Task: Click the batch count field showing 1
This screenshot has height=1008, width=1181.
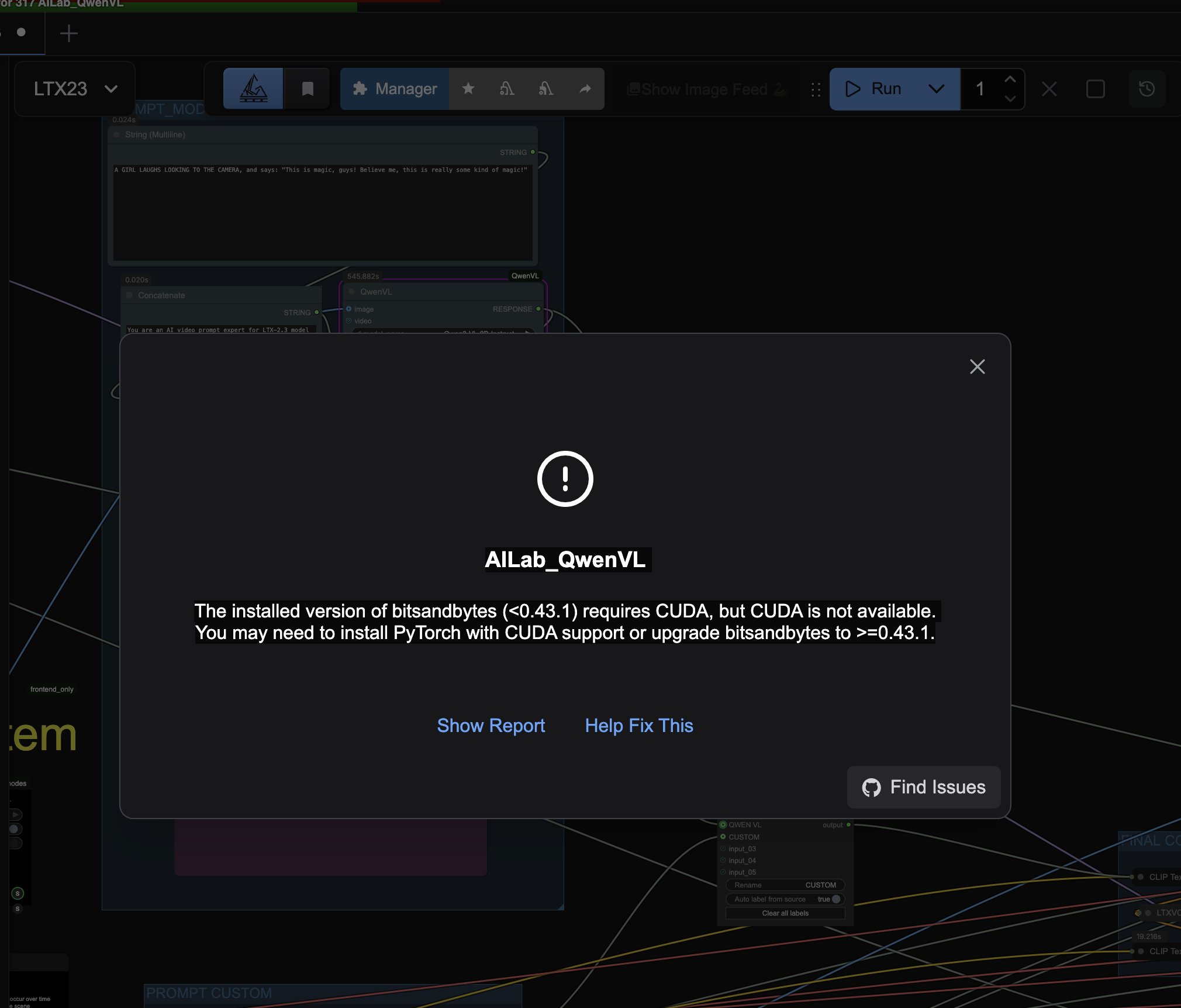Action: (x=981, y=89)
